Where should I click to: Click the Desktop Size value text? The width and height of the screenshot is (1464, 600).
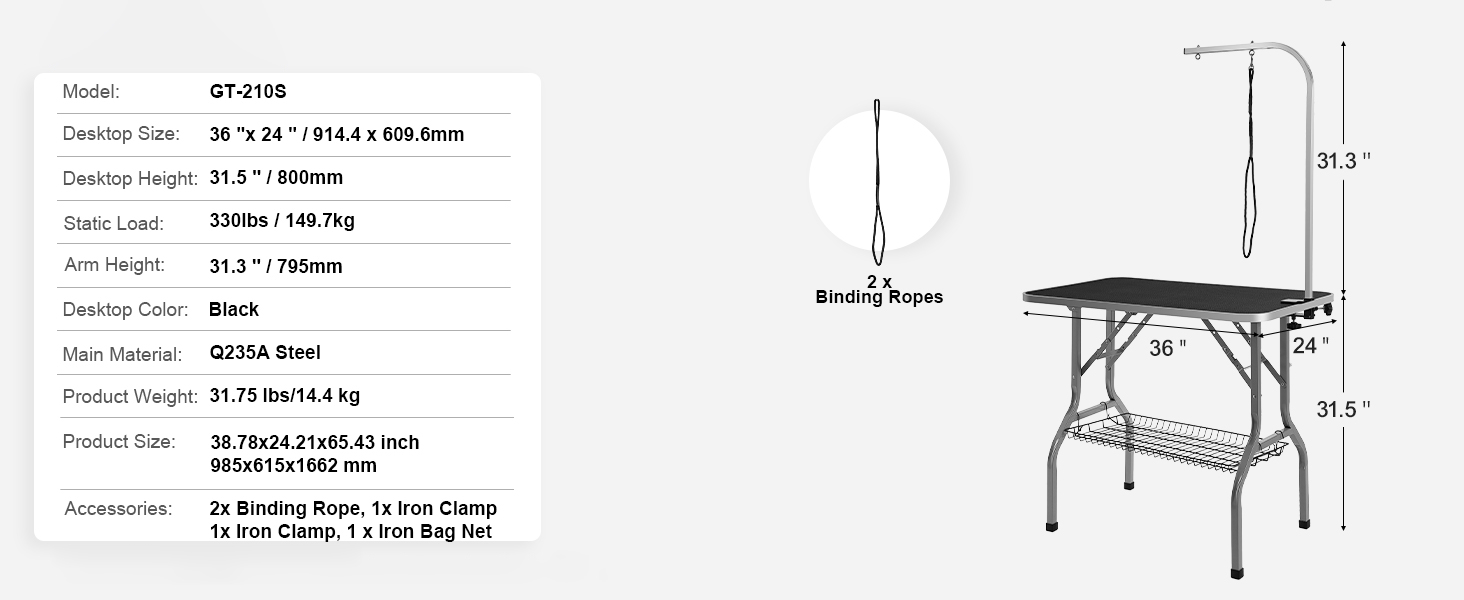pyautogui.click(x=337, y=134)
